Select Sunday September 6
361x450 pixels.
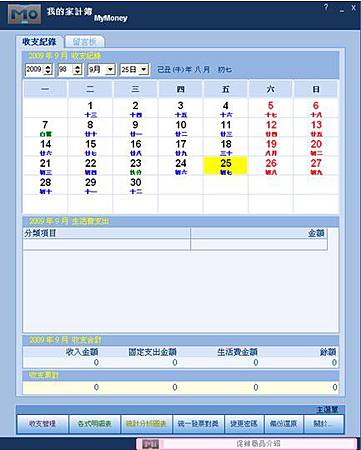pyautogui.click(x=316, y=109)
